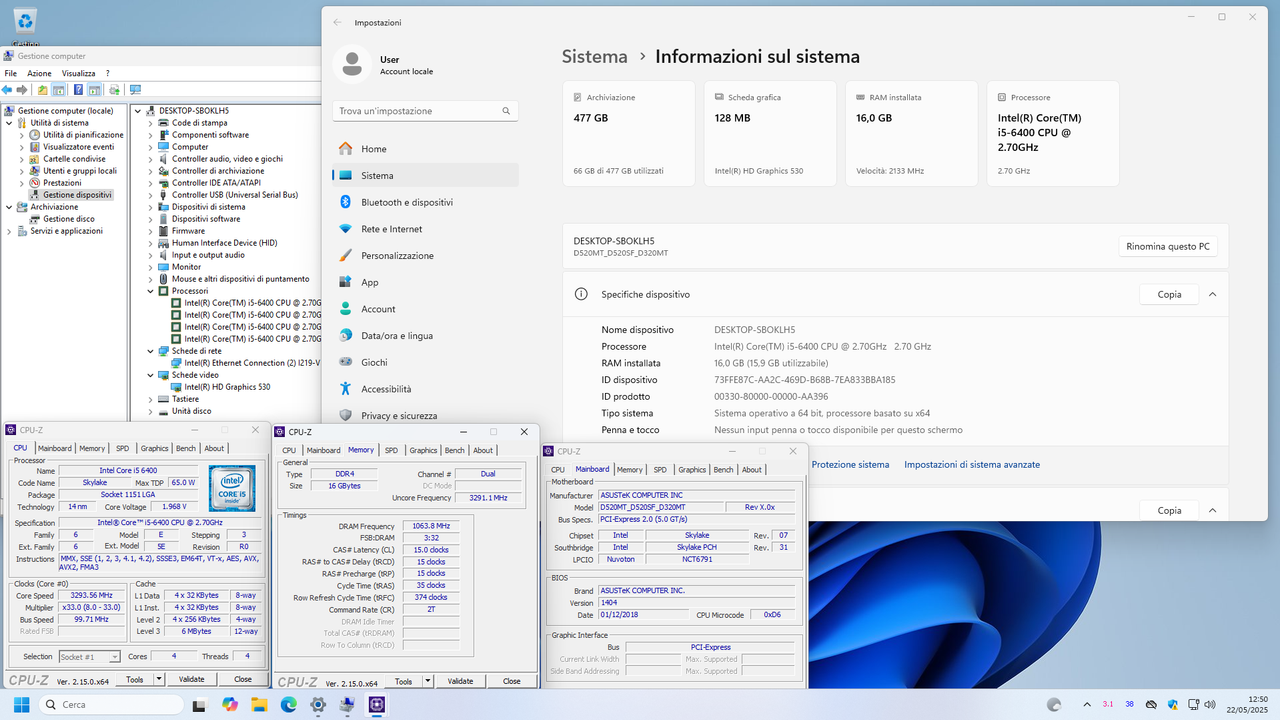Image resolution: width=1280 pixels, height=720 pixels.
Task: Click Copia next to Specifiche dispositivo
Action: (x=1169, y=295)
